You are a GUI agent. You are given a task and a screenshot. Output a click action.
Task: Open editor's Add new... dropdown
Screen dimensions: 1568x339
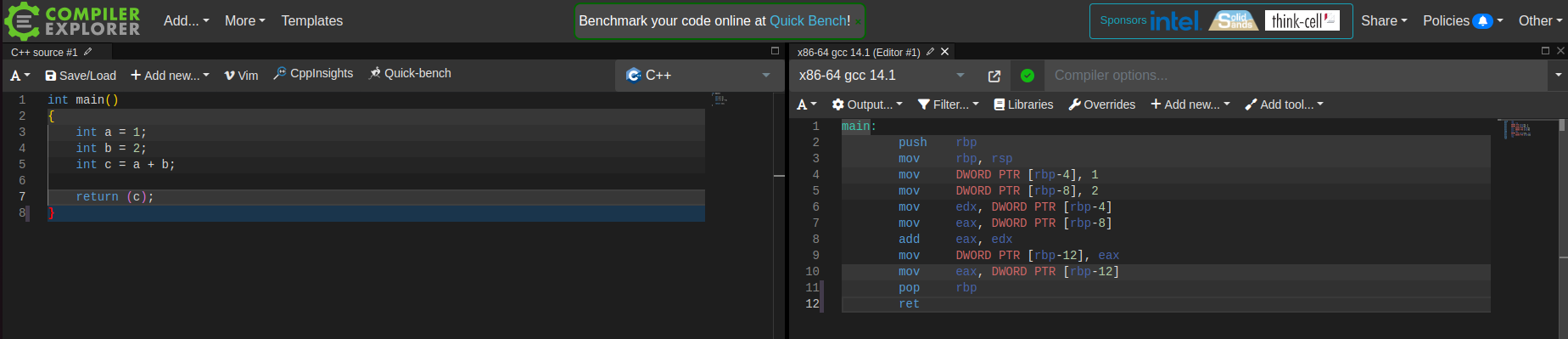[x=170, y=76]
